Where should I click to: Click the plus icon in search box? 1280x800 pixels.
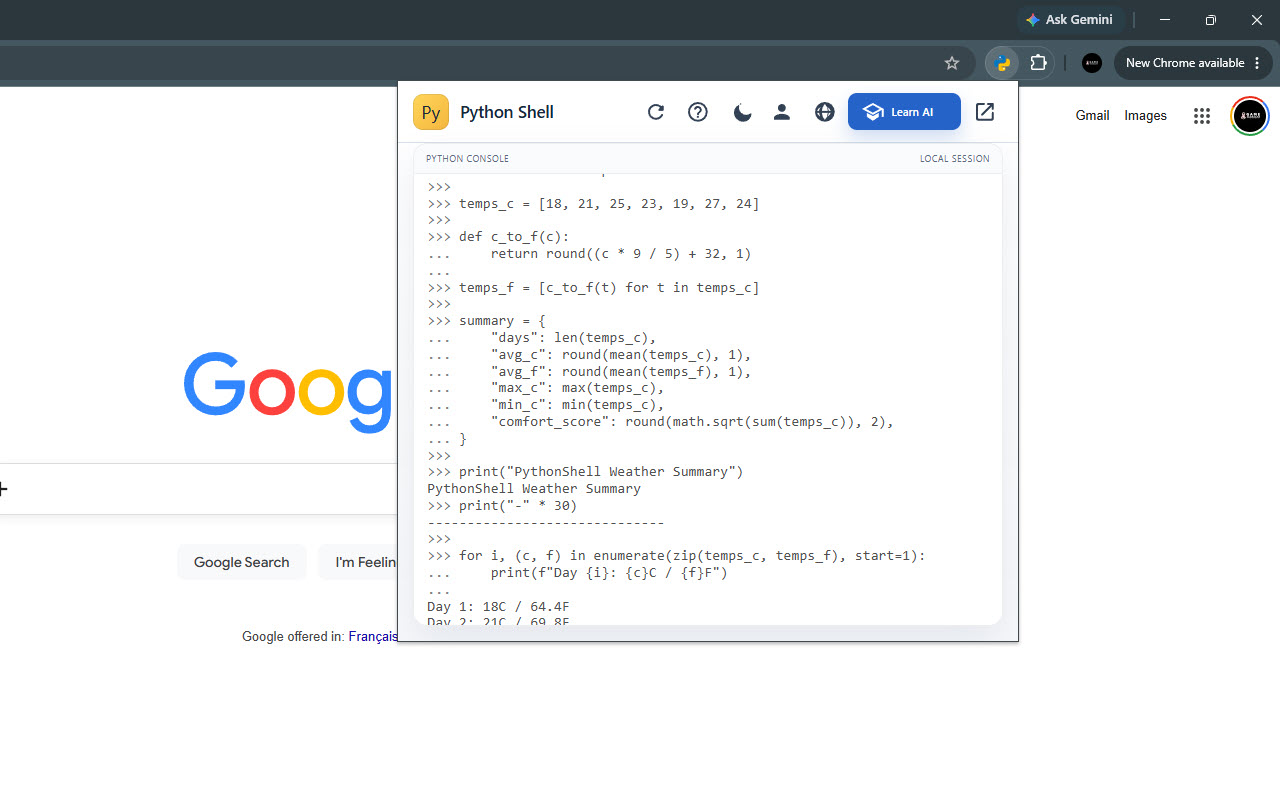pyautogui.click(x=3, y=489)
